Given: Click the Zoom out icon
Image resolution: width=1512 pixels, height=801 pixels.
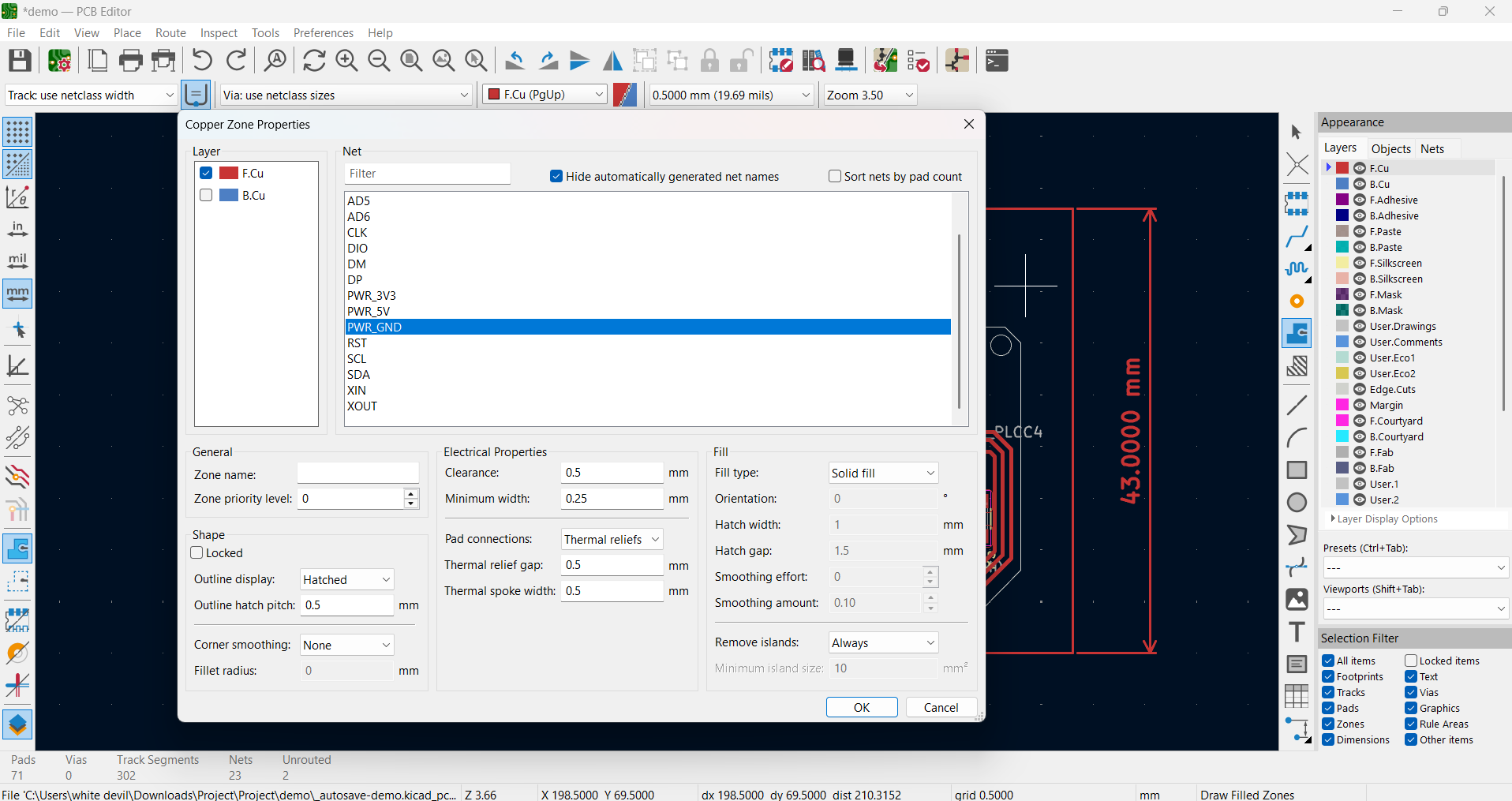Looking at the screenshot, I should point(379,61).
